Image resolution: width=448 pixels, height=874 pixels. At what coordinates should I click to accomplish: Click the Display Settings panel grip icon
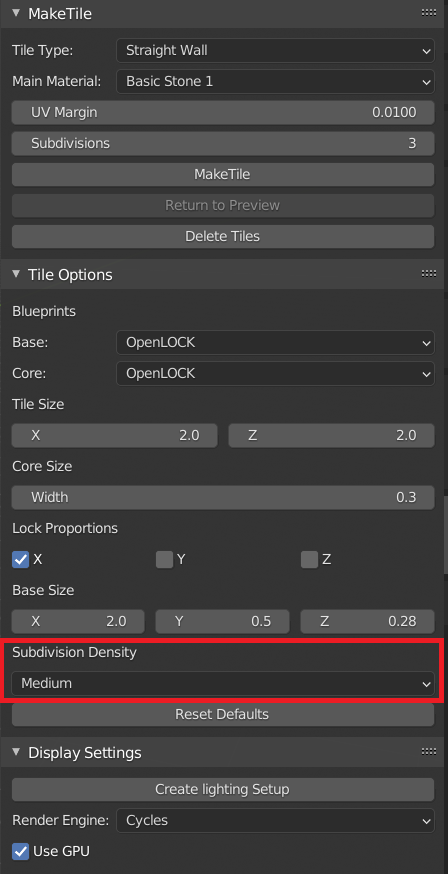click(428, 752)
